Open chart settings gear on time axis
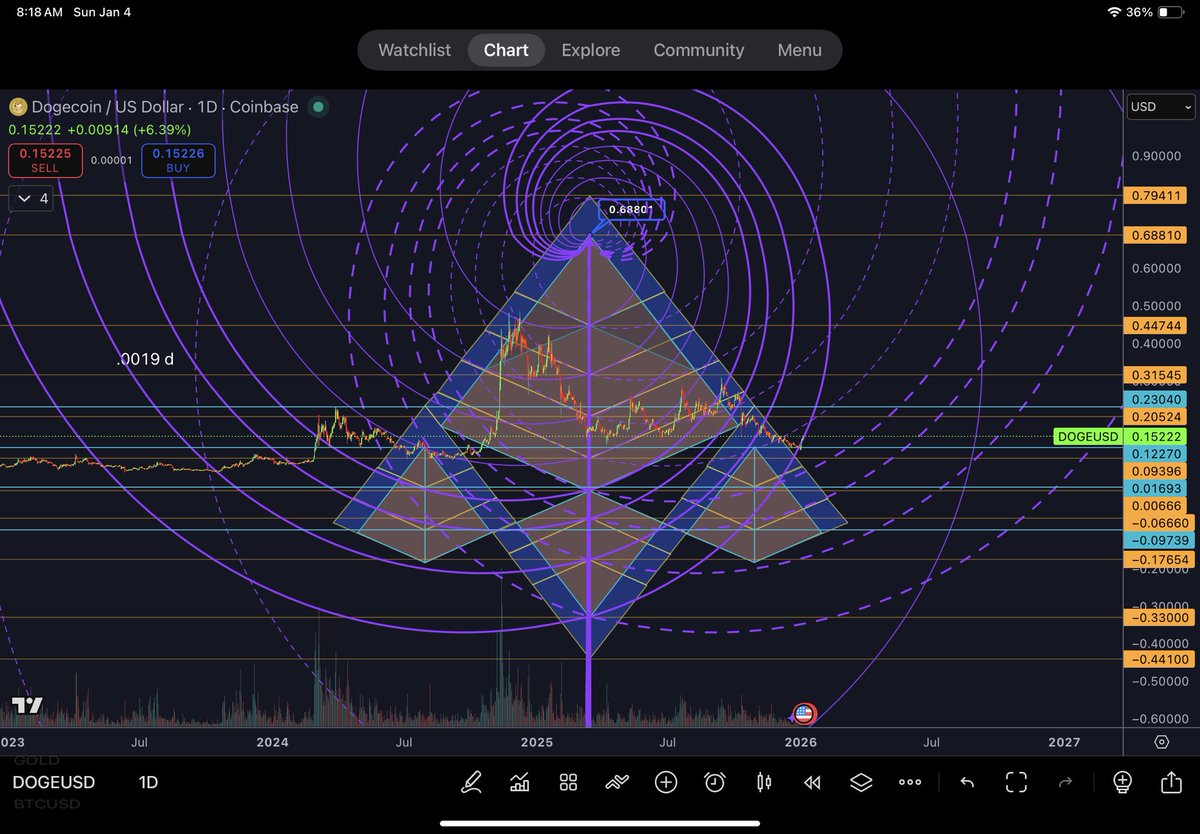The image size is (1200, 834). pyautogui.click(x=1162, y=742)
